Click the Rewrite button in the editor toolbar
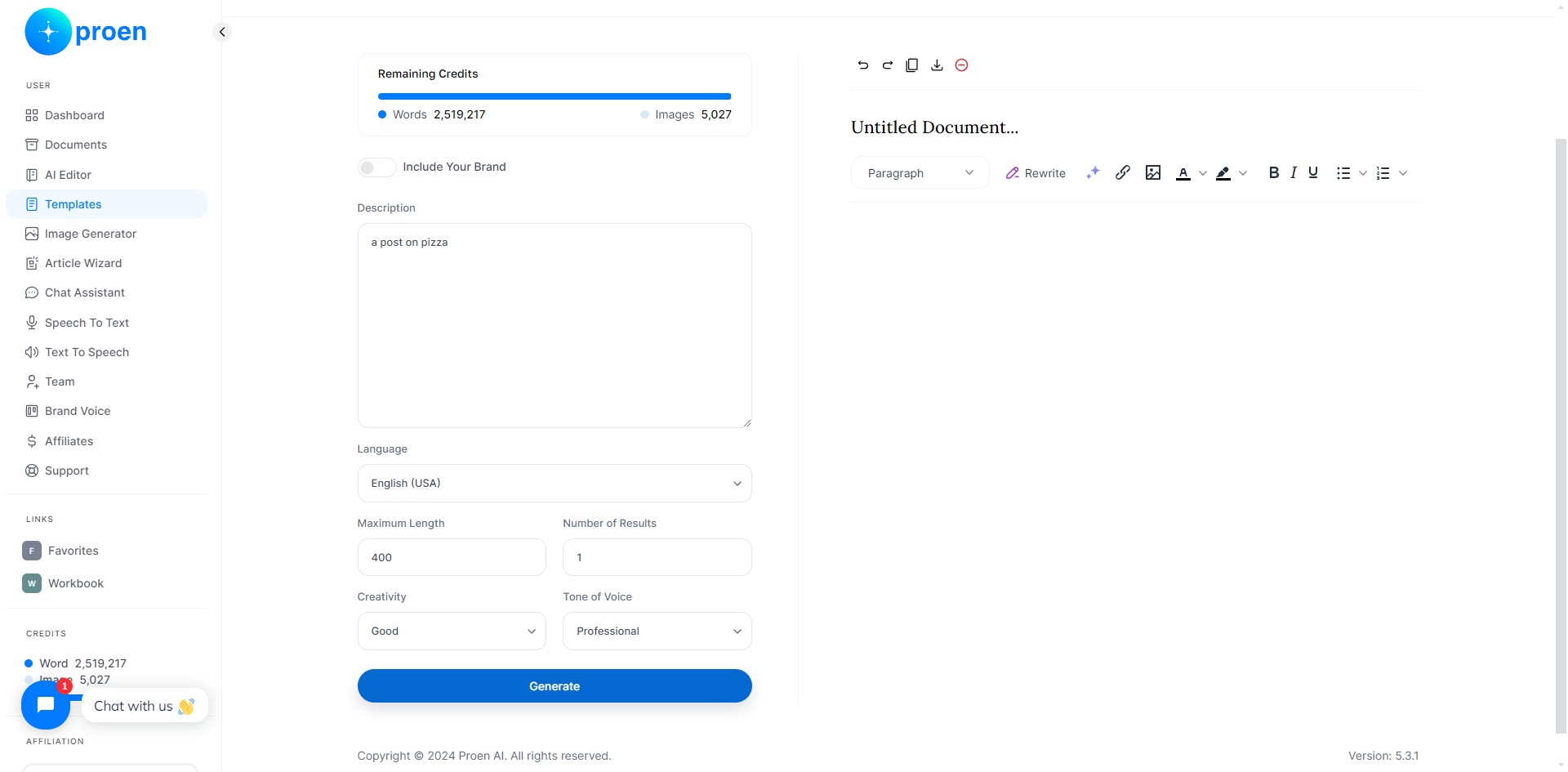This screenshot has height=772, width=1568. coord(1036,173)
